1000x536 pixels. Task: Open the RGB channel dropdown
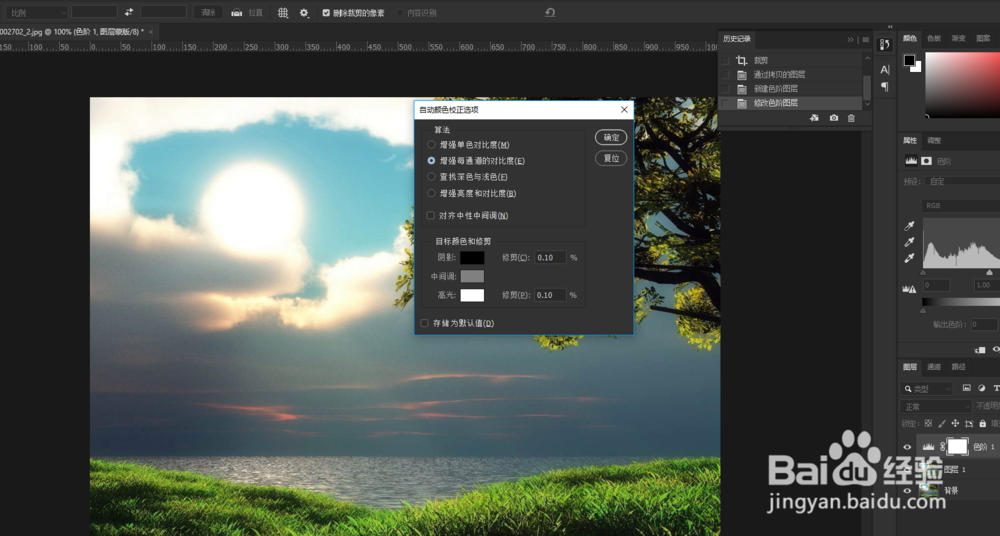[961, 205]
